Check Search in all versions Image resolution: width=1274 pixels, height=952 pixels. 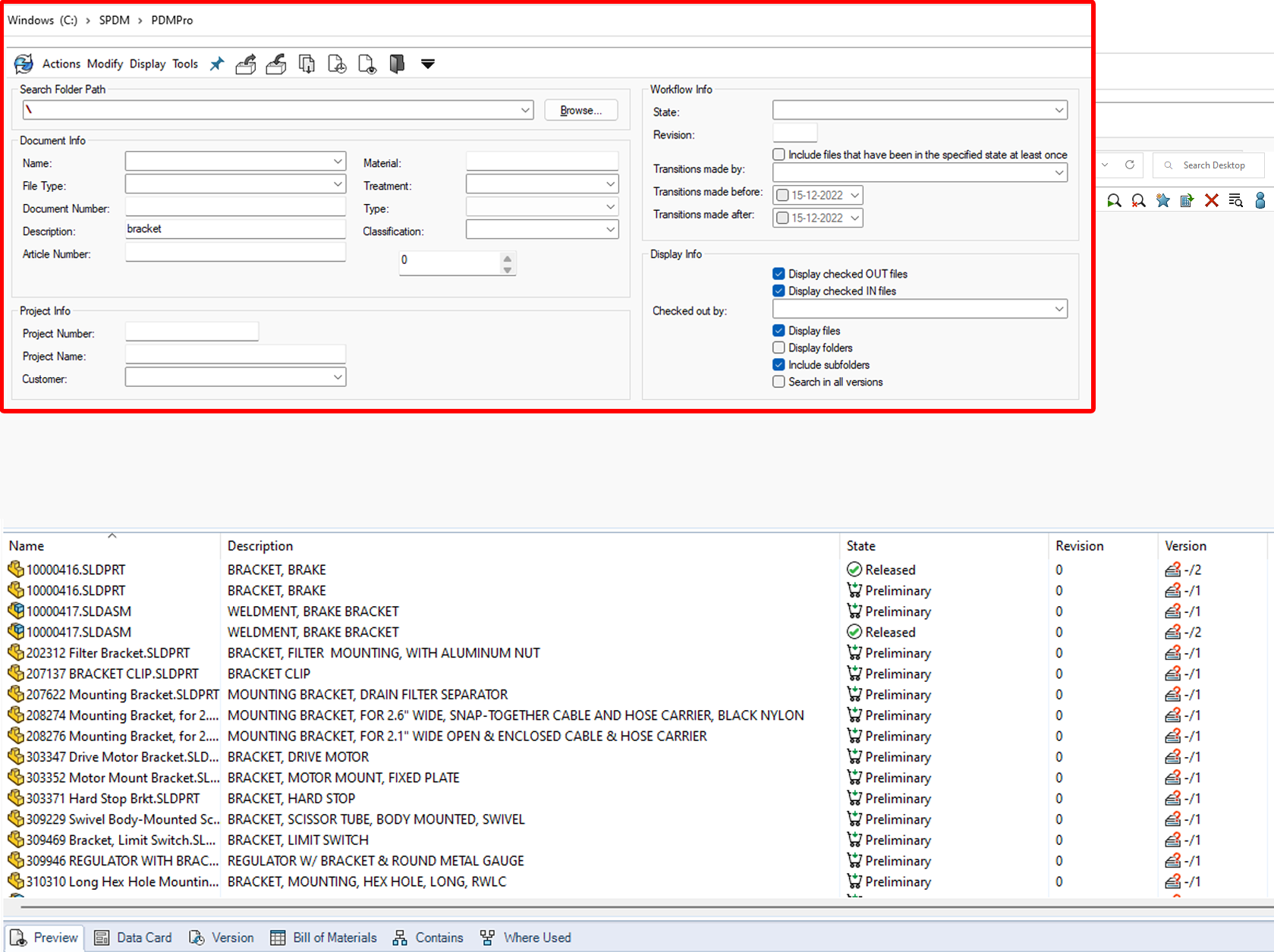click(779, 382)
